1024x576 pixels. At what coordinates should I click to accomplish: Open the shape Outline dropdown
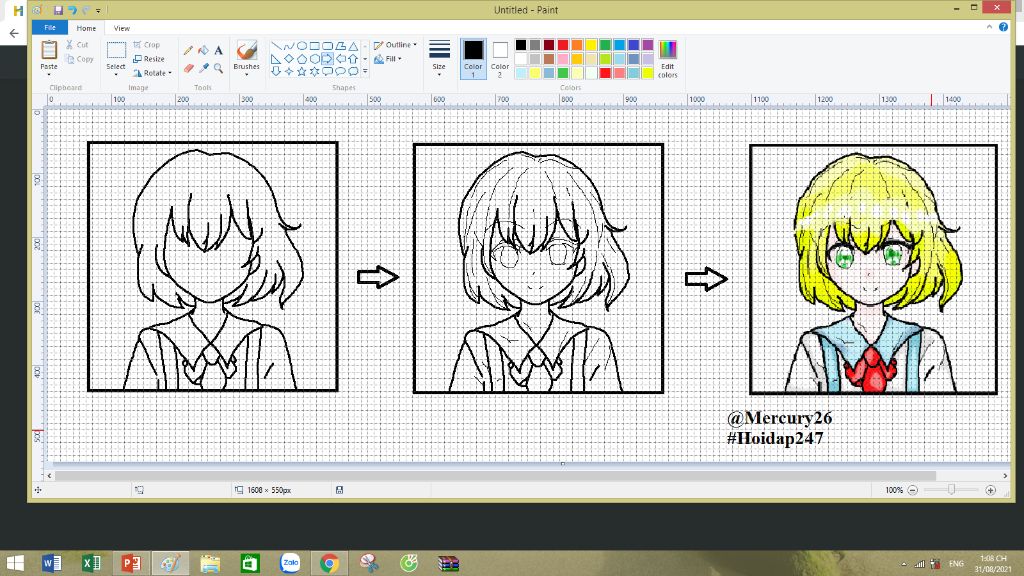[x=395, y=45]
